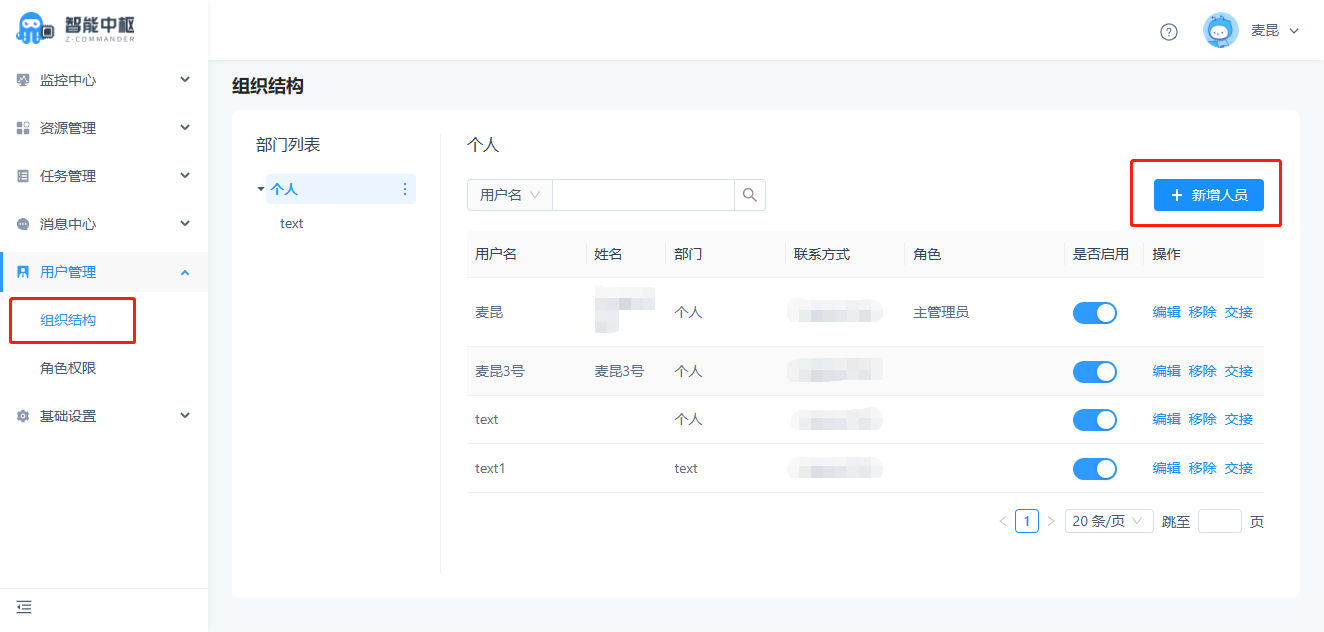Click the 监控中心 monitor icon
Image resolution: width=1324 pixels, height=632 pixels.
23,80
